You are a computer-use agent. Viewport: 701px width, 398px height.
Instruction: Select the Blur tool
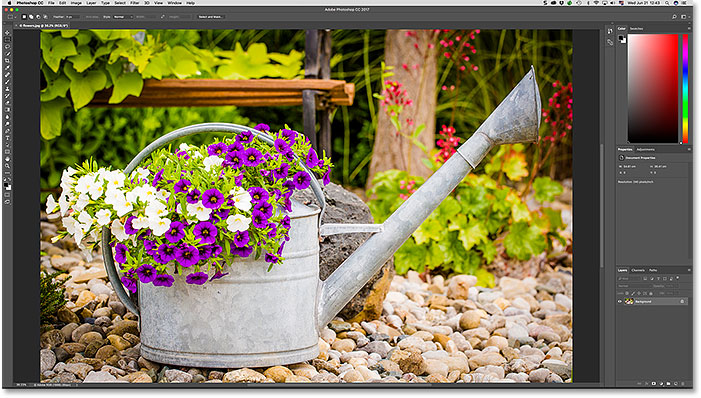pos(8,117)
